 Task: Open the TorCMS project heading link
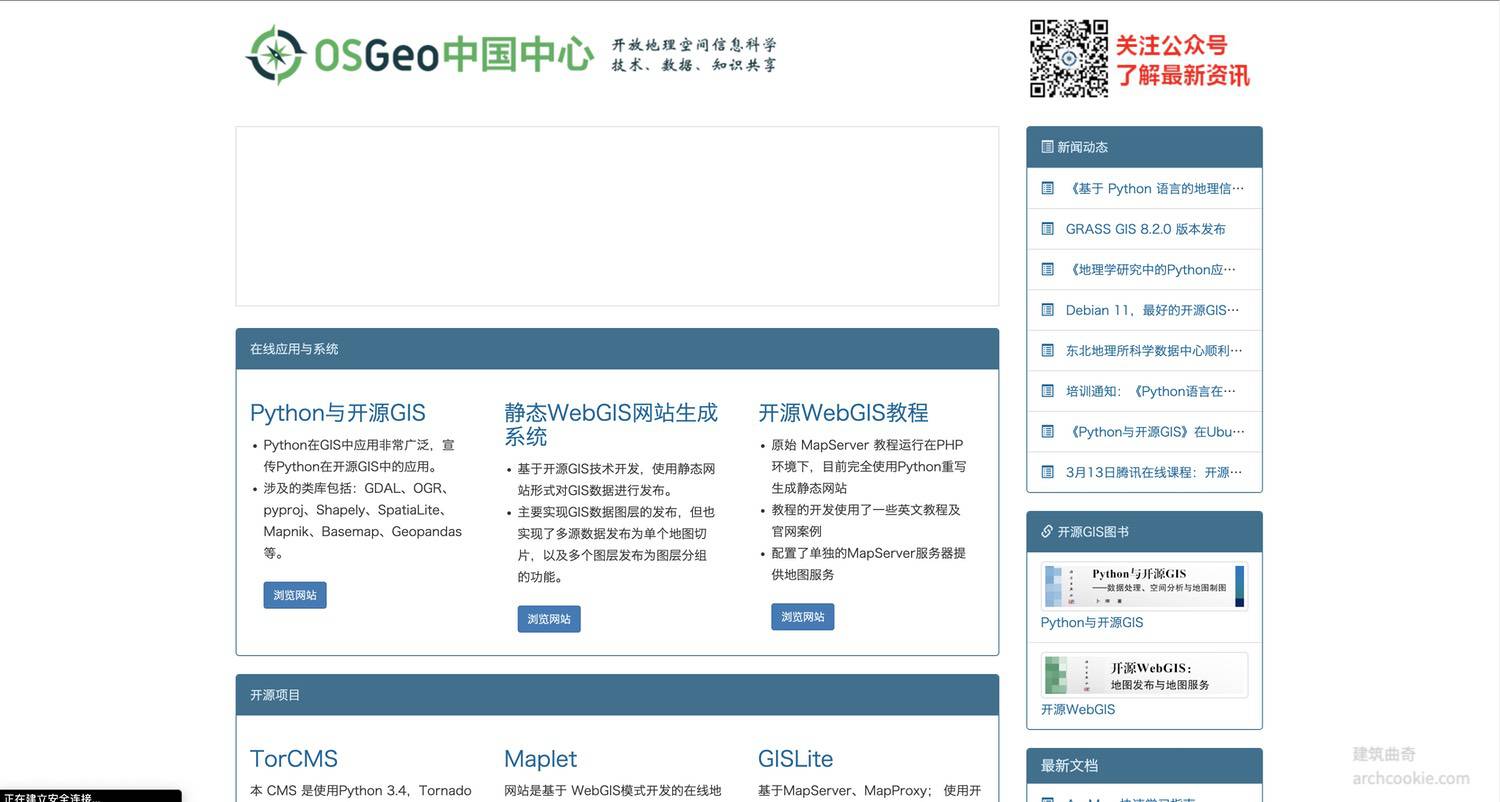click(294, 759)
